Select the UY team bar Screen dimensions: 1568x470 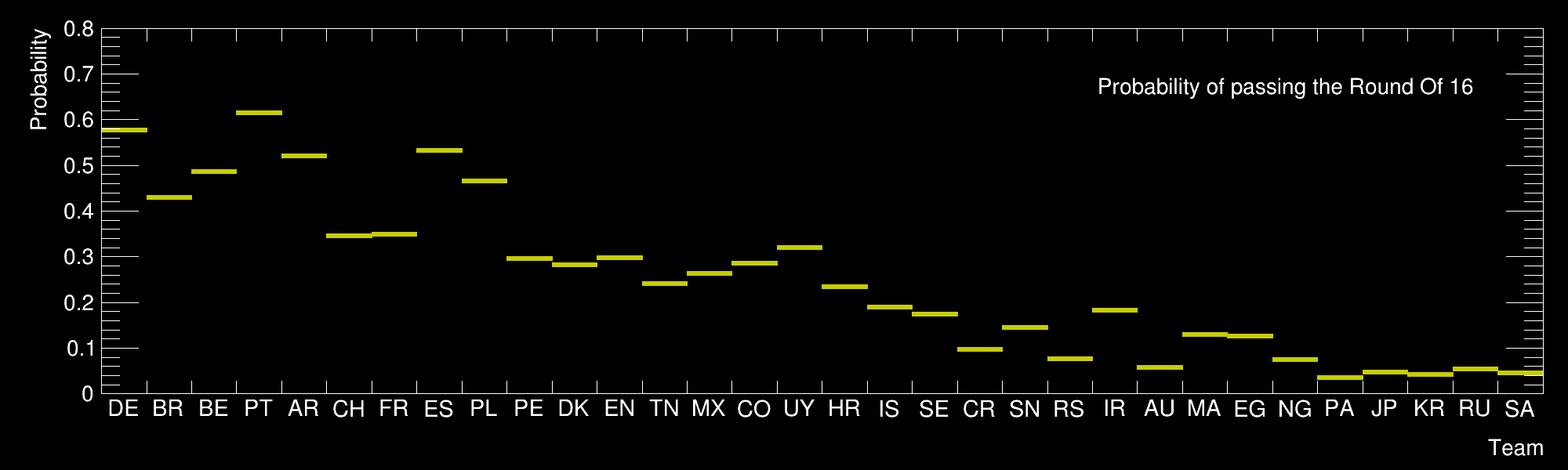pos(800,248)
